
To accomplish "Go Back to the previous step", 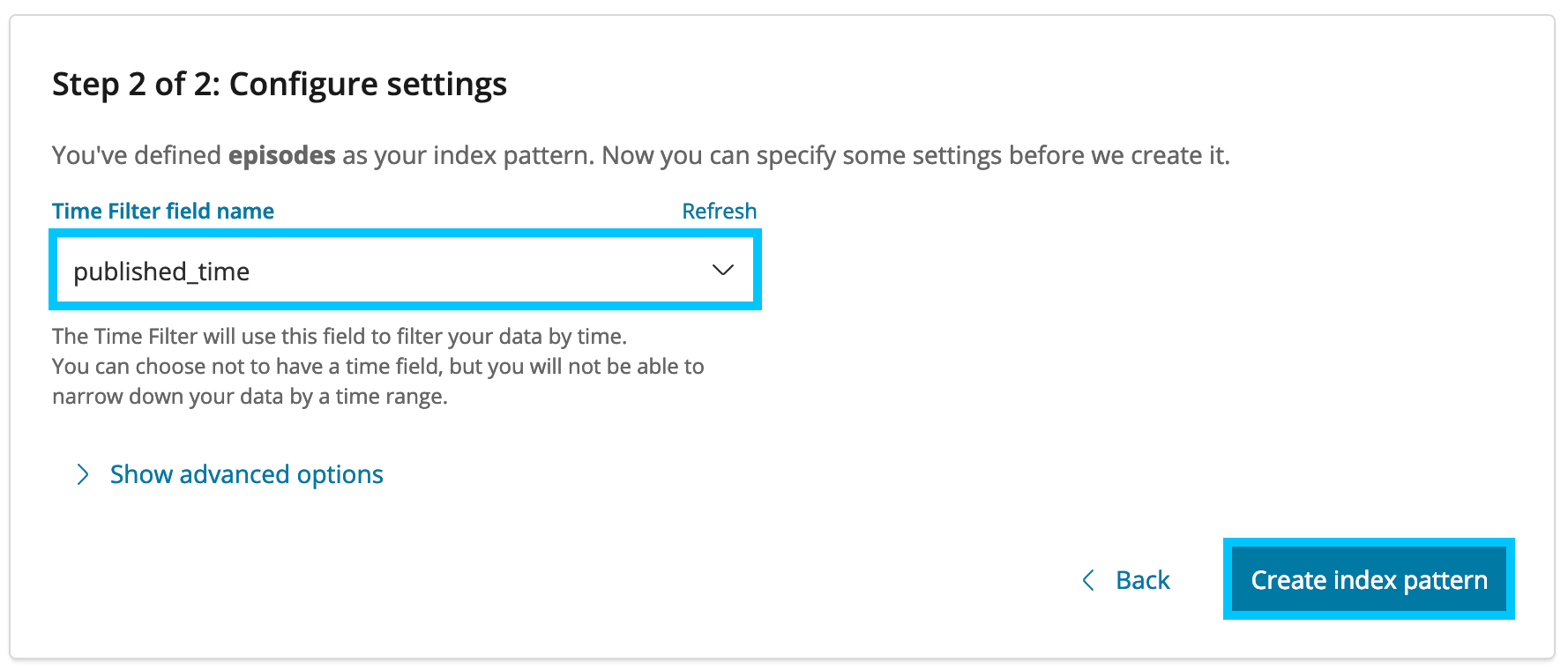I will tap(1142, 580).
